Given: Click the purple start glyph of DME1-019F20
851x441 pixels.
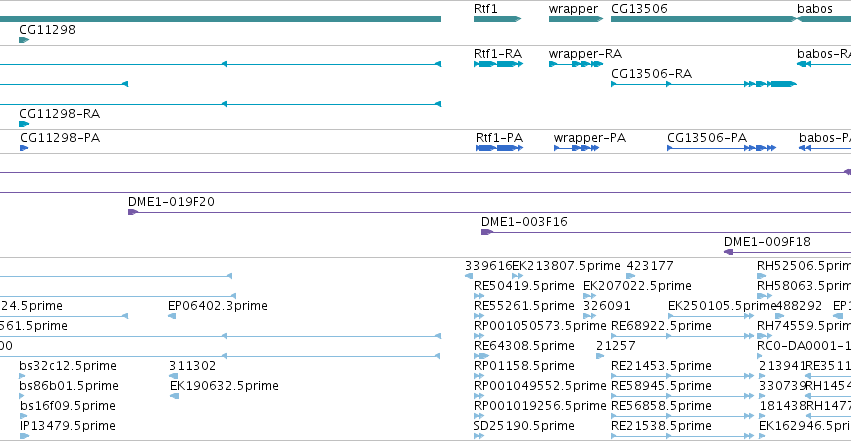Looking at the screenshot, I should (x=132, y=212).
